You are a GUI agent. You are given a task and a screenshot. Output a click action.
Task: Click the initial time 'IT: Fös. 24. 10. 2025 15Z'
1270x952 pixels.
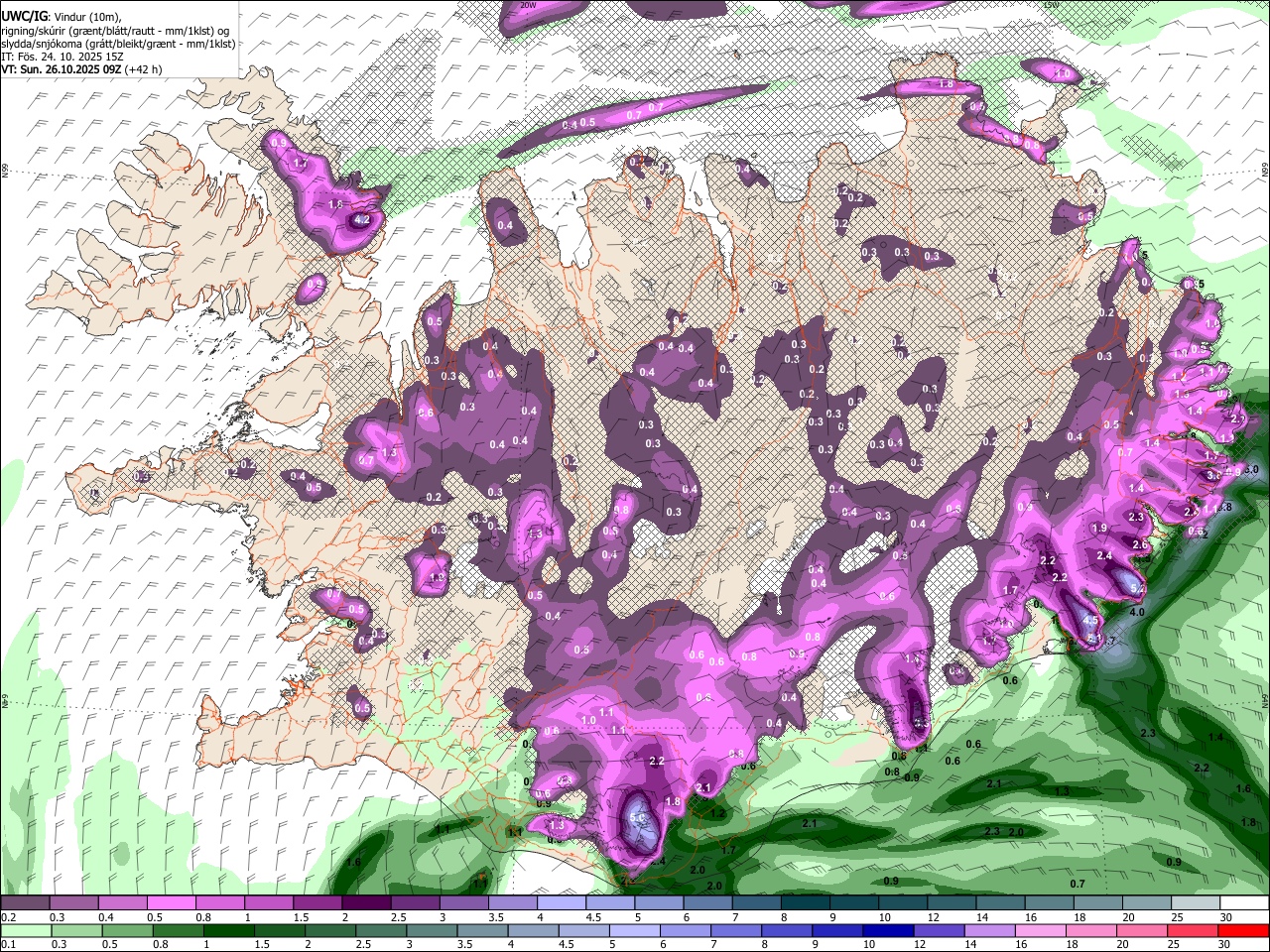[x=63, y=57]
